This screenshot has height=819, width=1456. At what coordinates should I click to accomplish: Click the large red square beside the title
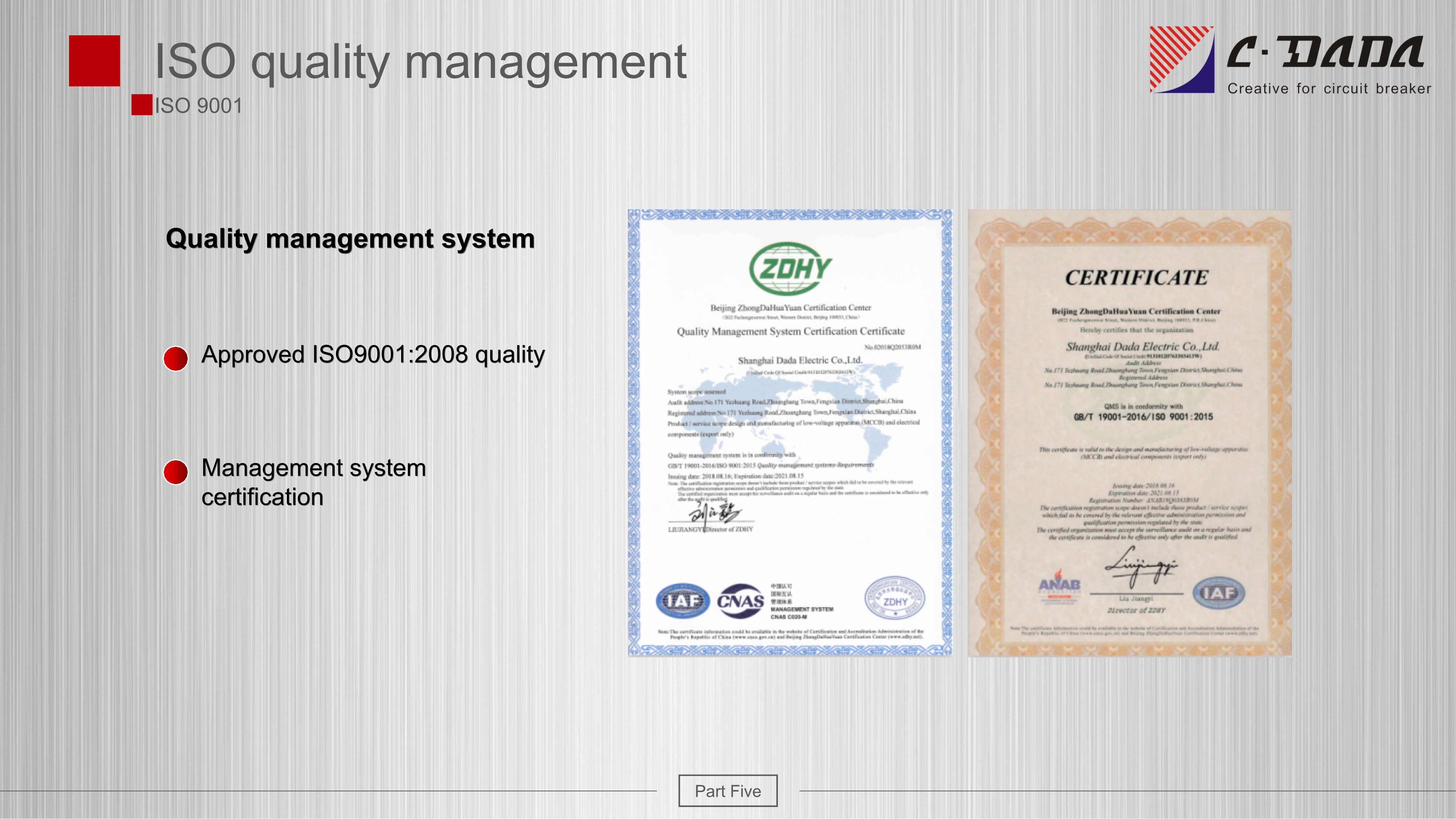(94, 61)
